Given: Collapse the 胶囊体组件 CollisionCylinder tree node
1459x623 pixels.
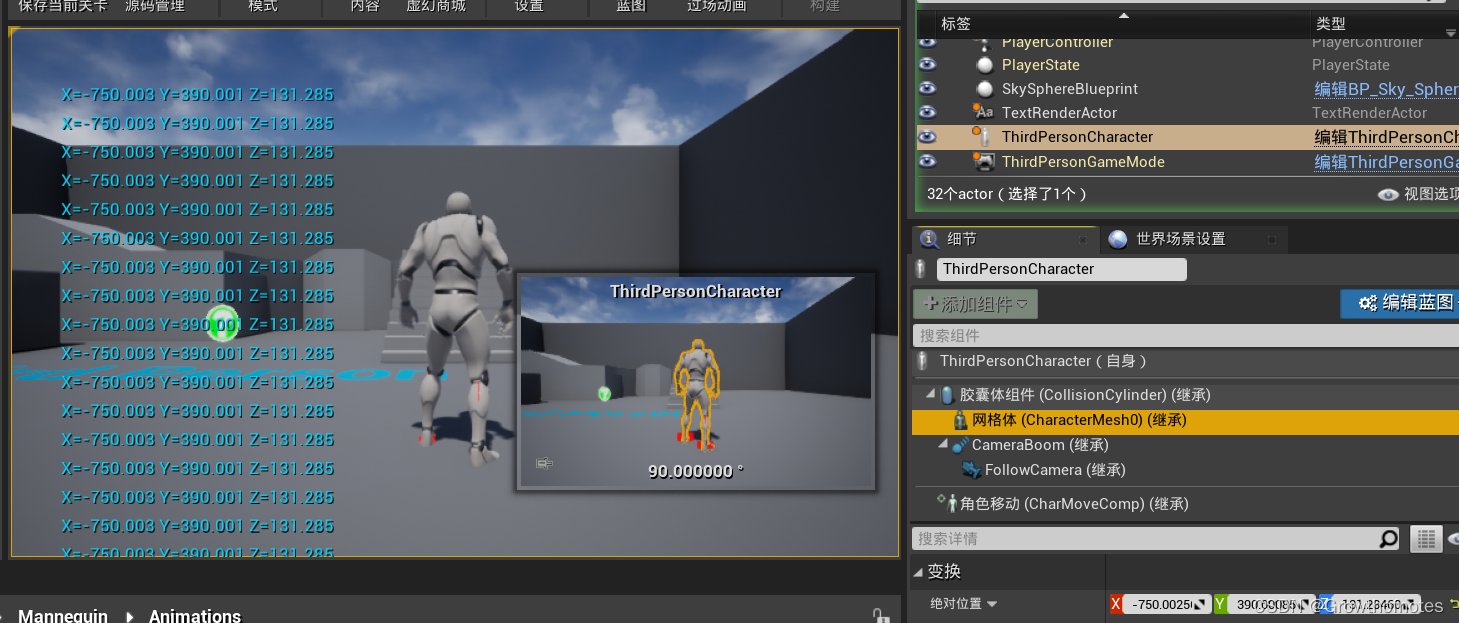Looking at the screenshot, I should click(932, 395).
